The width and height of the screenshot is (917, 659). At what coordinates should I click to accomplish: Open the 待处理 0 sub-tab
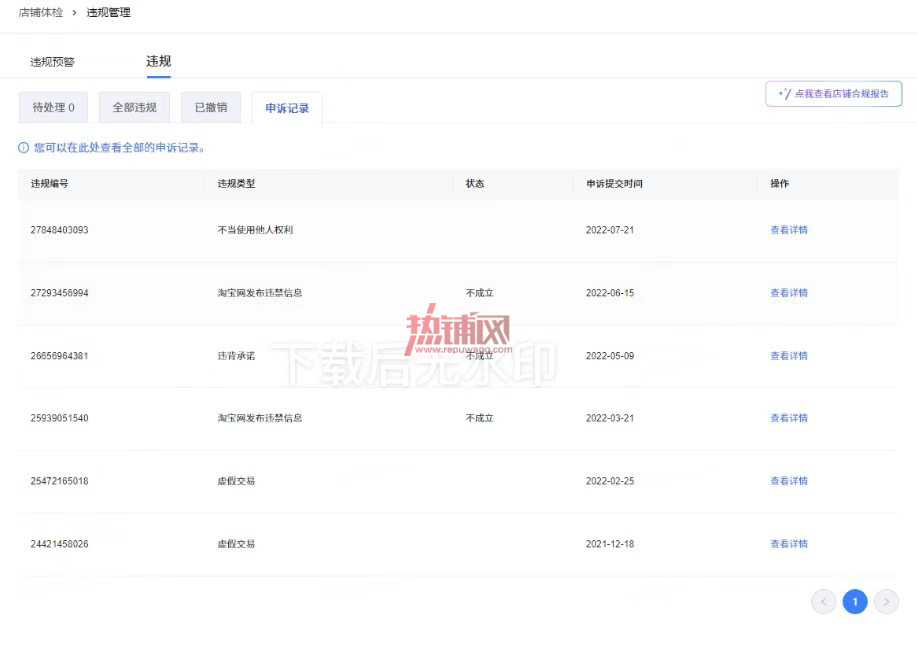(x=53, y=108)
